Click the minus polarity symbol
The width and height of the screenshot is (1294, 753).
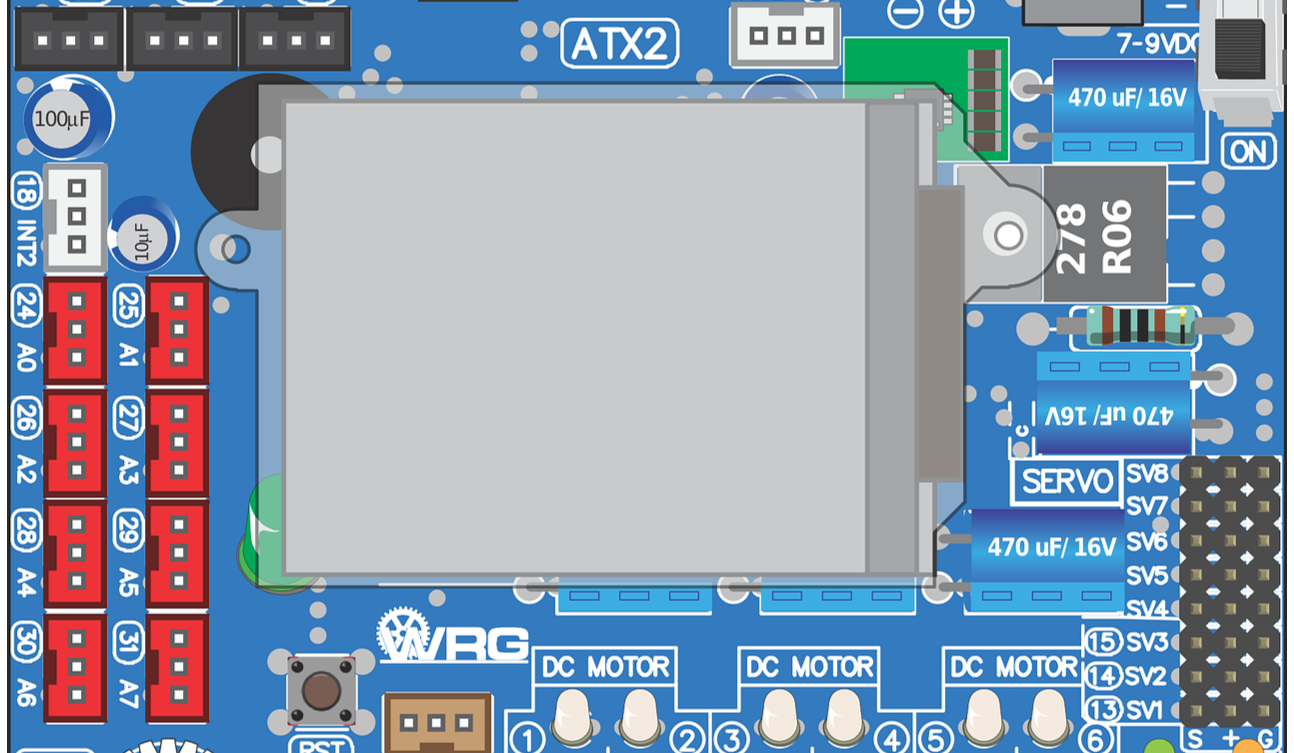[x=906, y=13]
